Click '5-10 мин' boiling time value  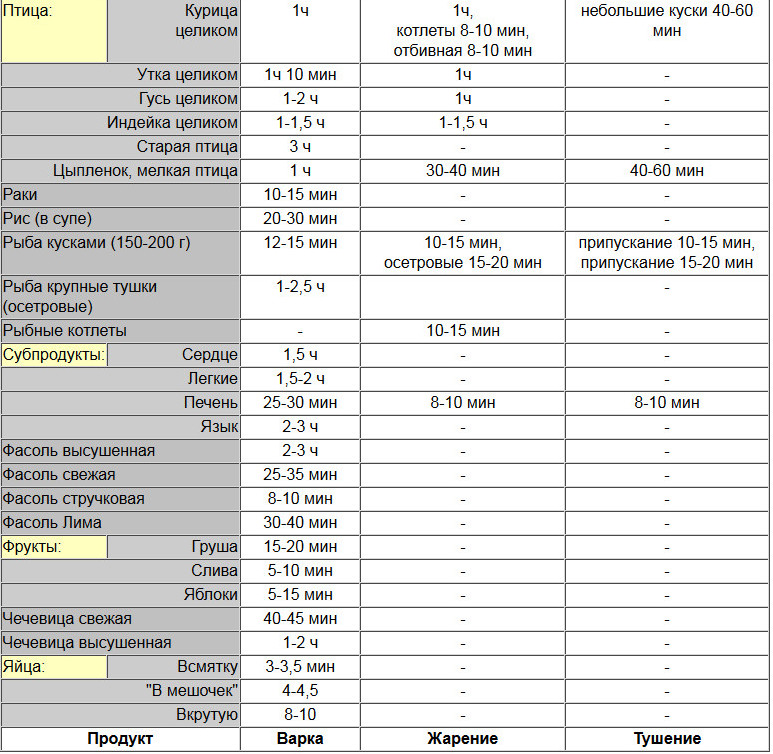coord(300,571)
